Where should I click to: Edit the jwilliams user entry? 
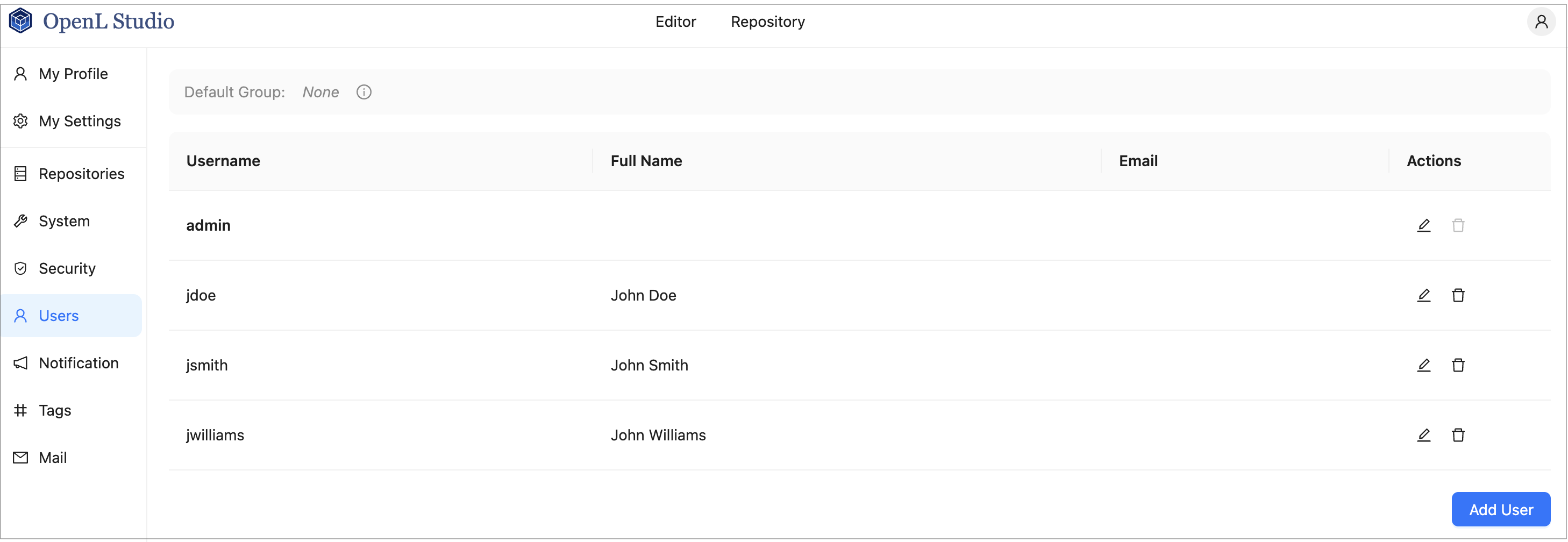1423,436
